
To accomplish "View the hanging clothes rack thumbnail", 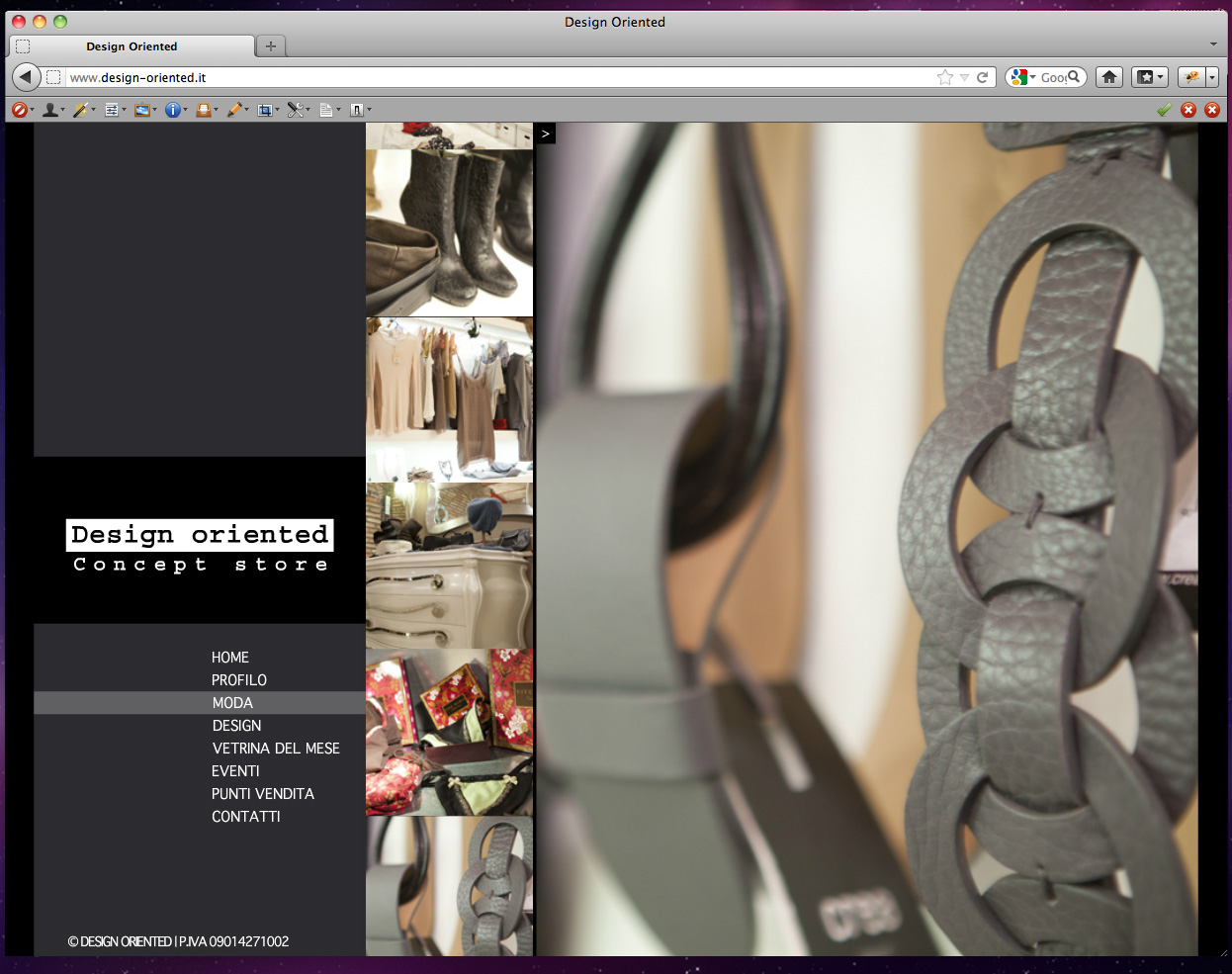I will pos(449,399).
